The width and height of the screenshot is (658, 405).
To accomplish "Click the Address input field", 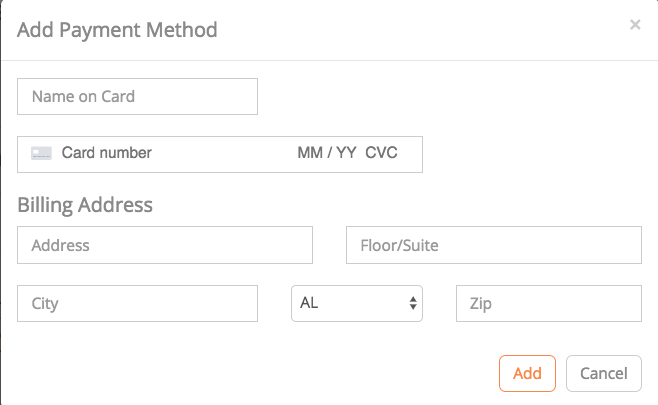I will pos(165,245).
